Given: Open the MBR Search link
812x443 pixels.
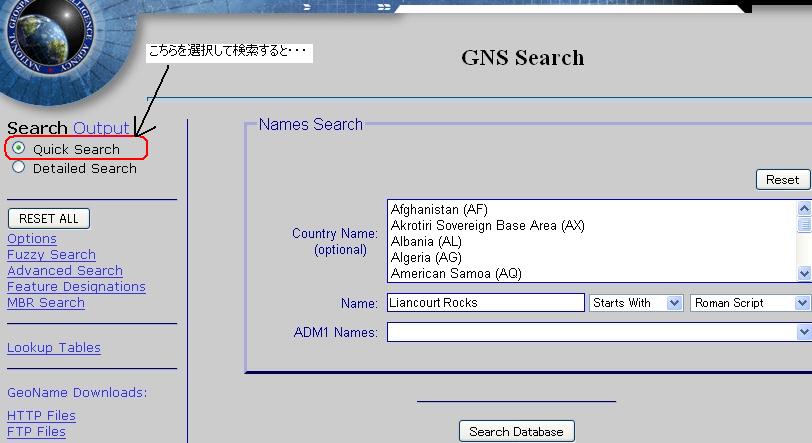Looking at the screenshot, I should coord(46,303).
